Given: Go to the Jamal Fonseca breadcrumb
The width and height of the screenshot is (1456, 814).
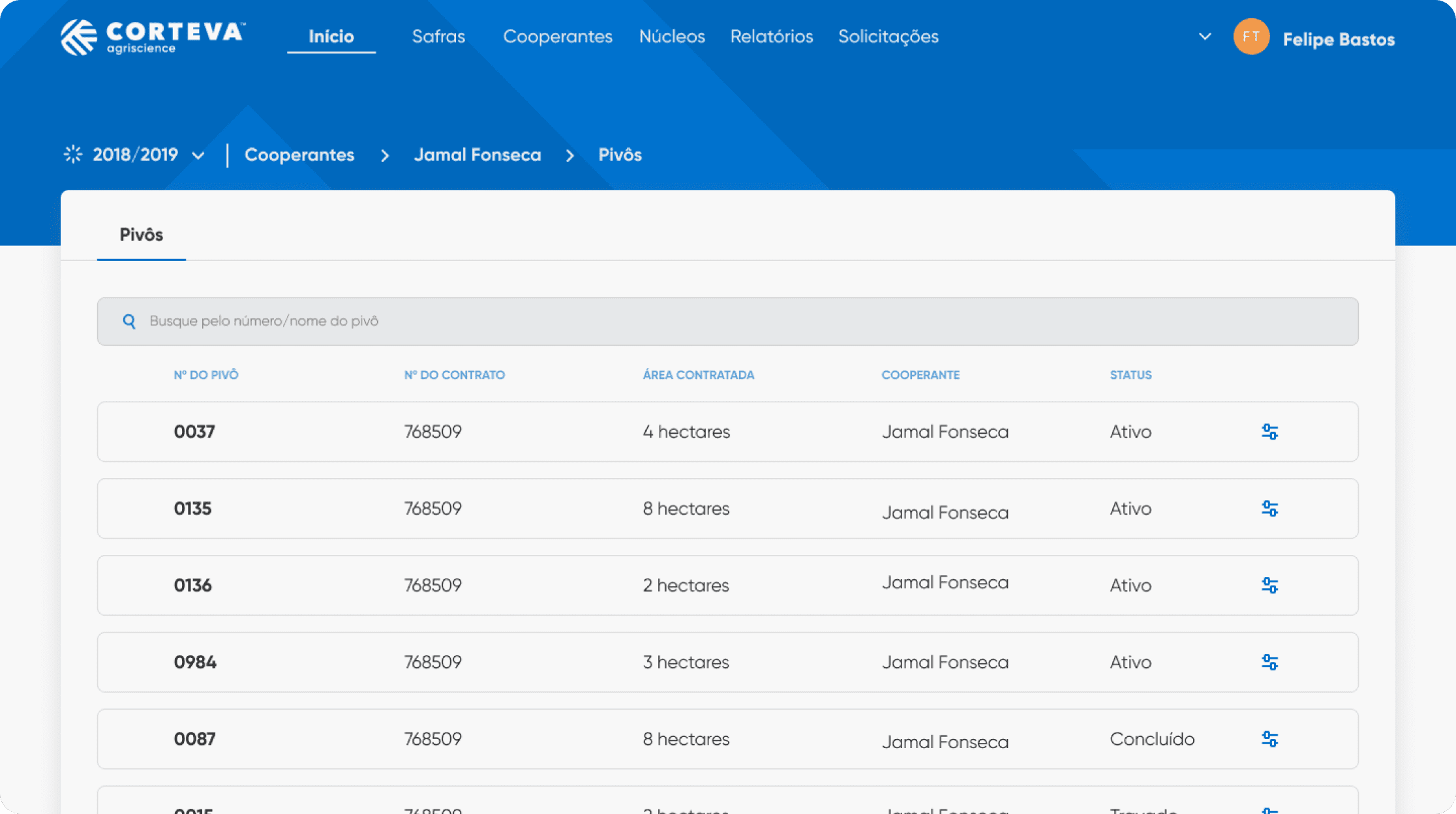Looking at the screenshot, I should (x=477, y=155).
